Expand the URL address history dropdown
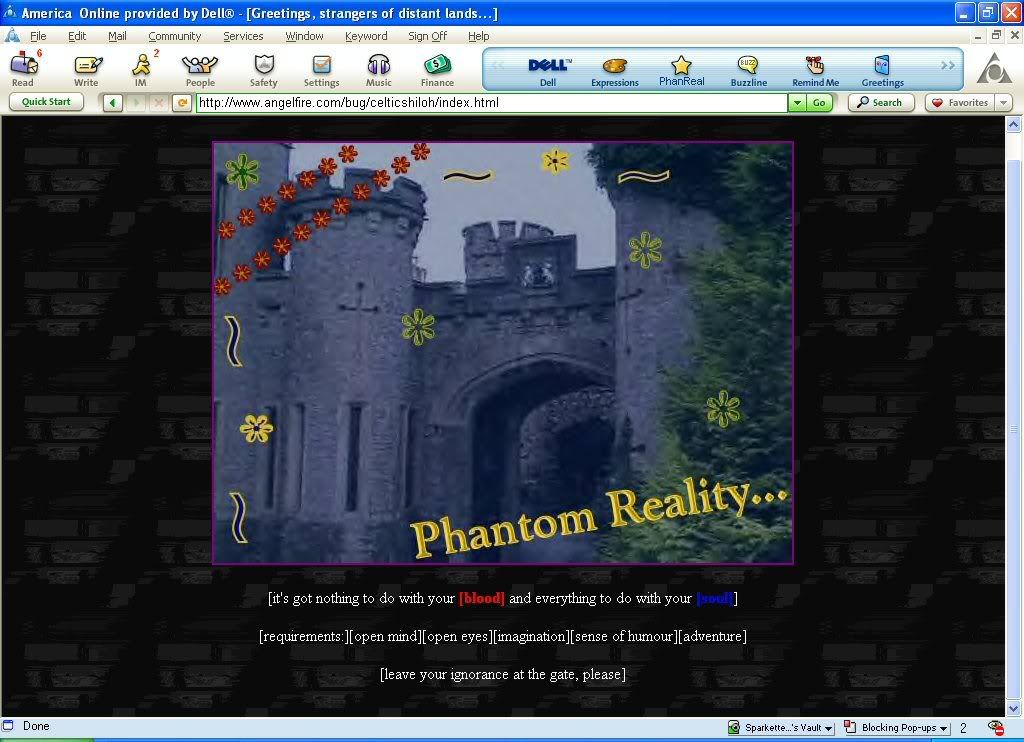The width and height of the screenshot is (1024, 742). pos(797,103)
